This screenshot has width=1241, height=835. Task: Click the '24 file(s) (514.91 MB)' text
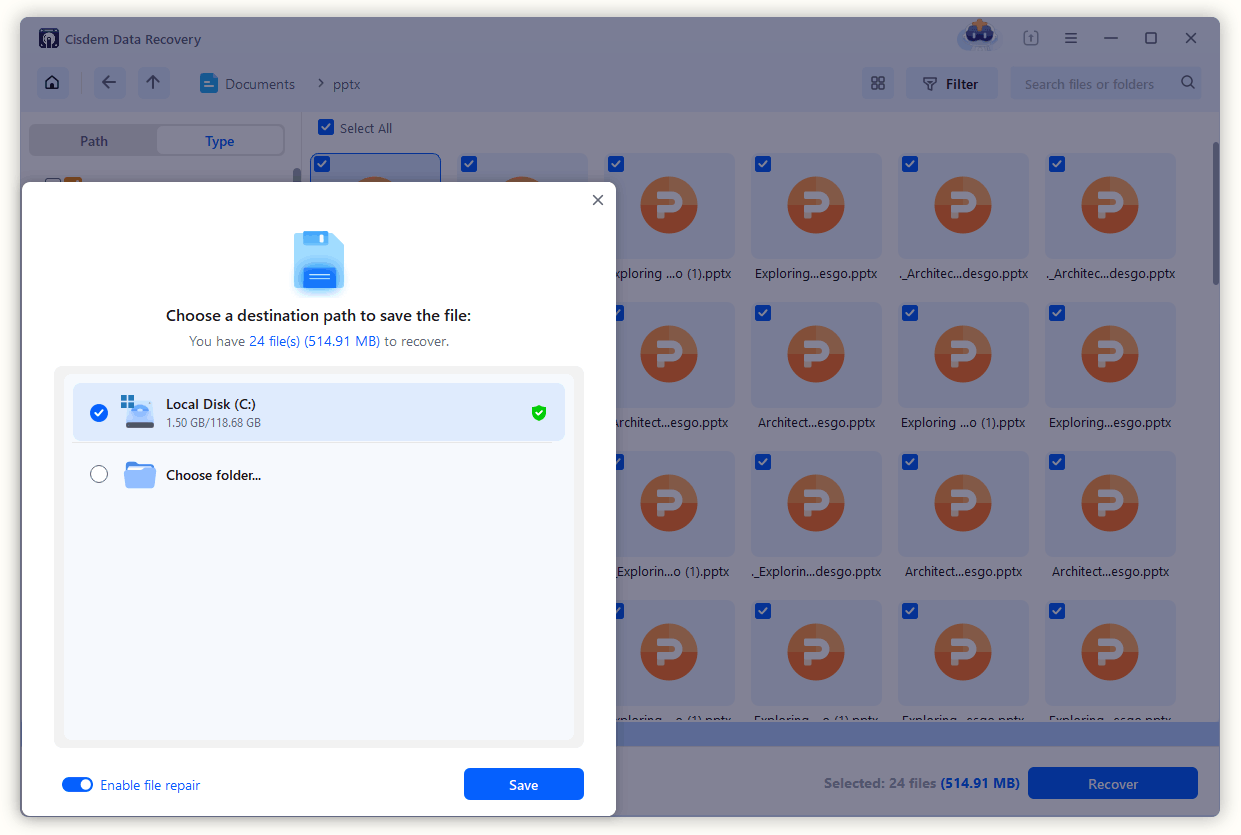(314, 341)
